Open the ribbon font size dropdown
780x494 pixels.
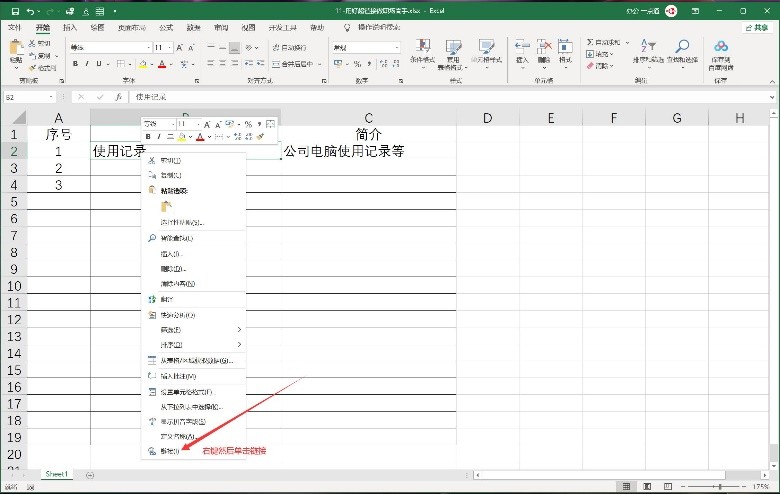(170, 48)
